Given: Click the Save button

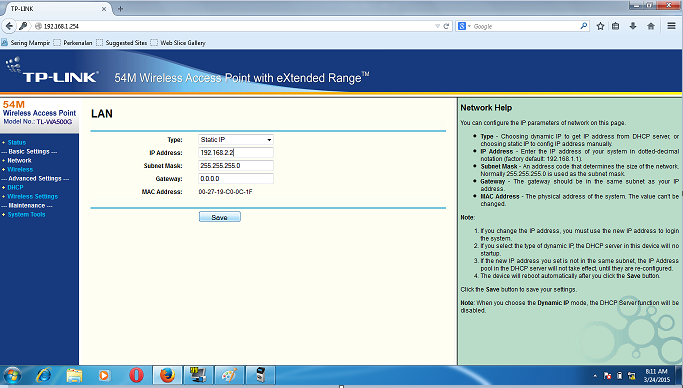Looking at the screenshot, I should [220, 217].
